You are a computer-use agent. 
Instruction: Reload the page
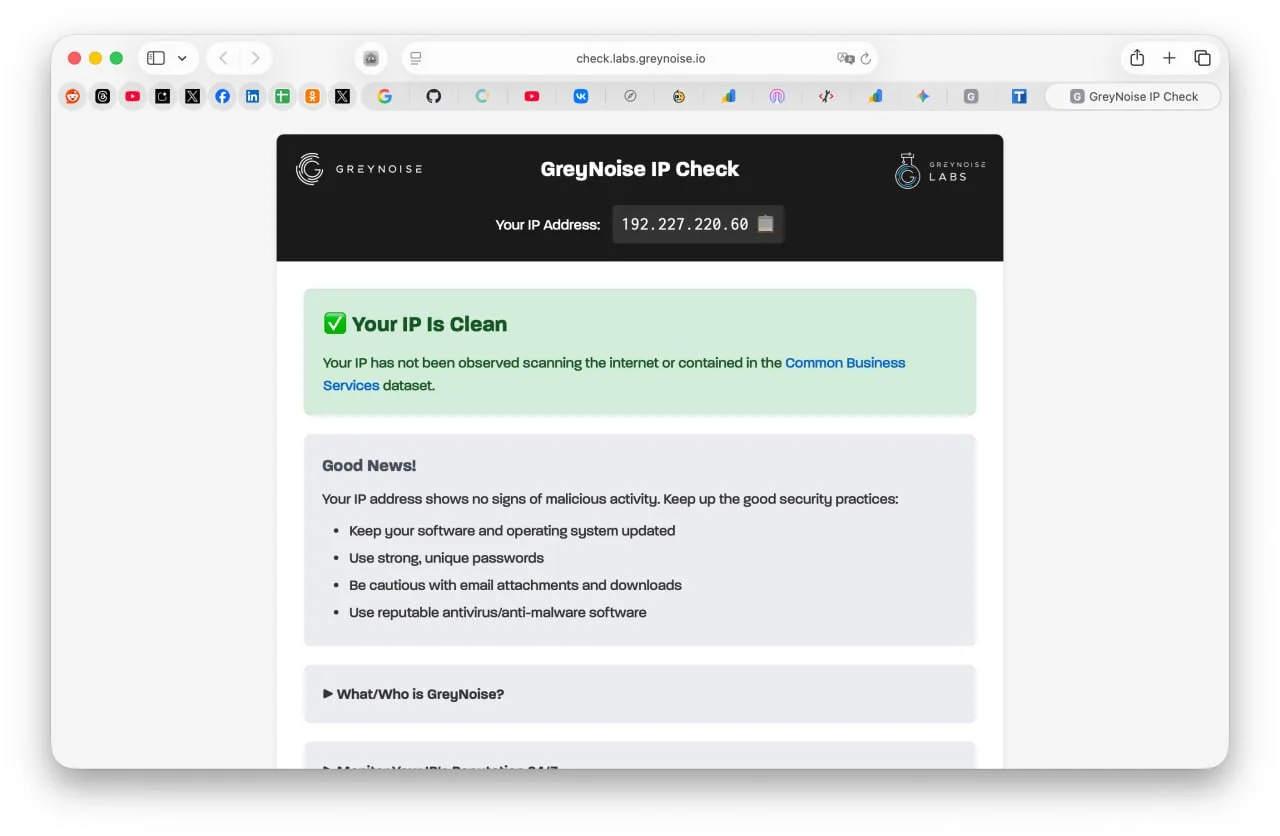pyautogui.click(x=866, y=59)
